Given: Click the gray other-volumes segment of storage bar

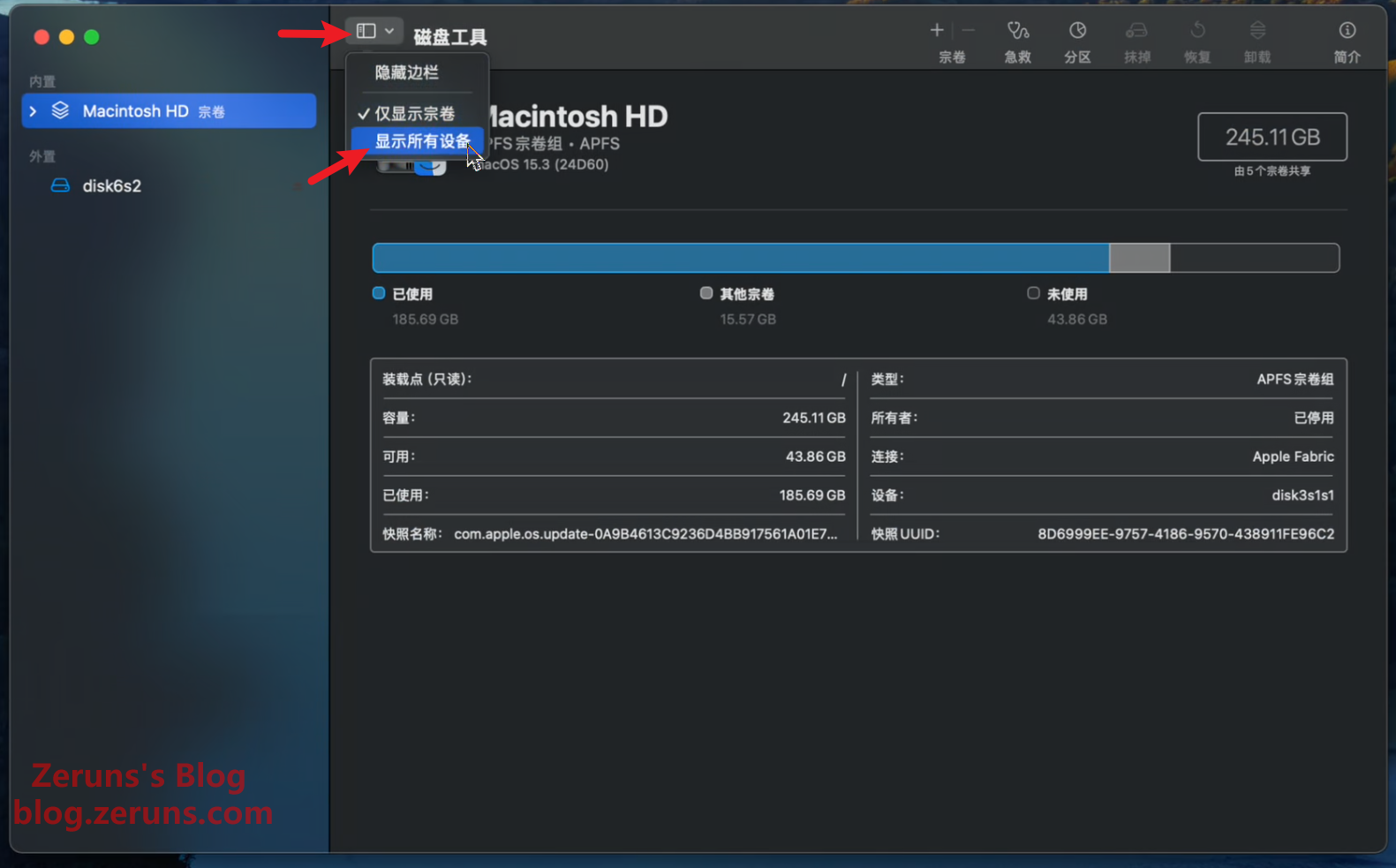Looking at the screenshot, I should (x=1140, y=258).
